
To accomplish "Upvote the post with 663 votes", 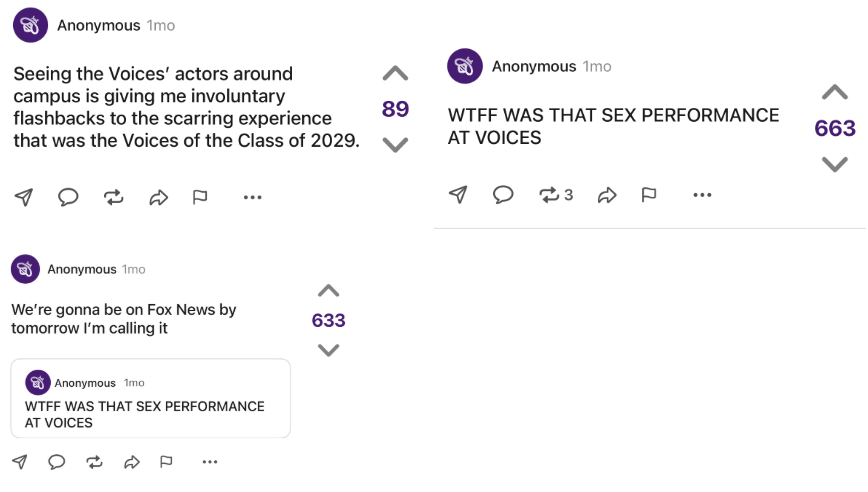I will coord(834,93).
